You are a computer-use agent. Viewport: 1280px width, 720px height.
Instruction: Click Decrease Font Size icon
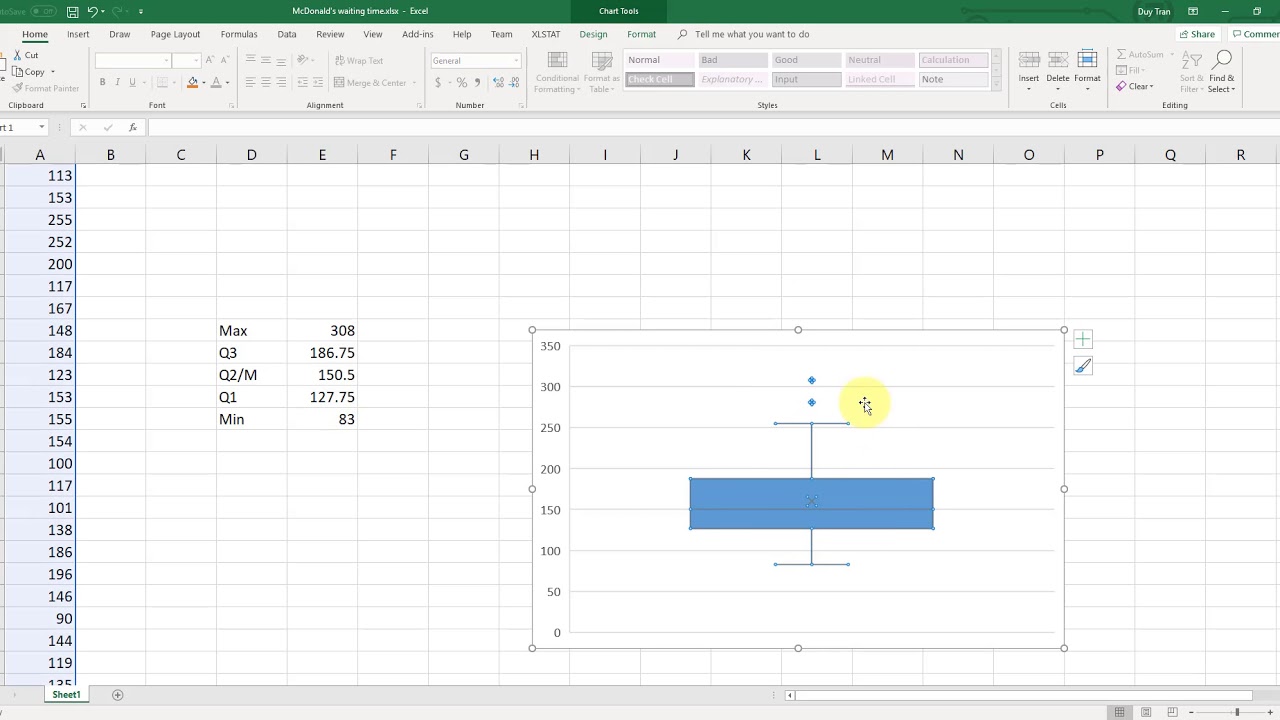226,61
